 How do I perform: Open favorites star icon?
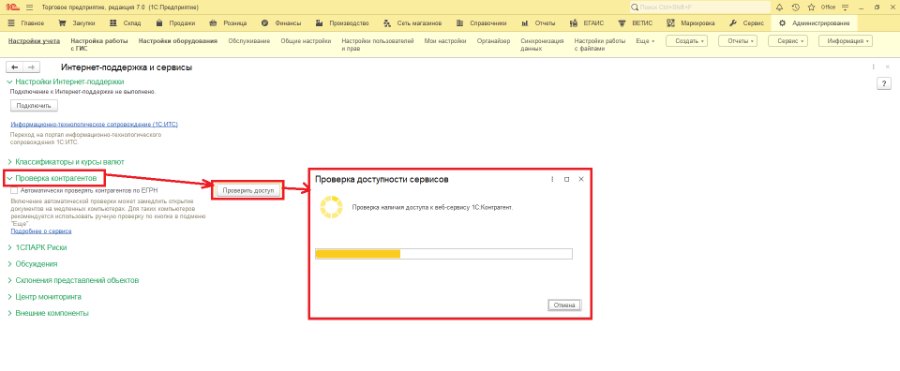(811, 7)
